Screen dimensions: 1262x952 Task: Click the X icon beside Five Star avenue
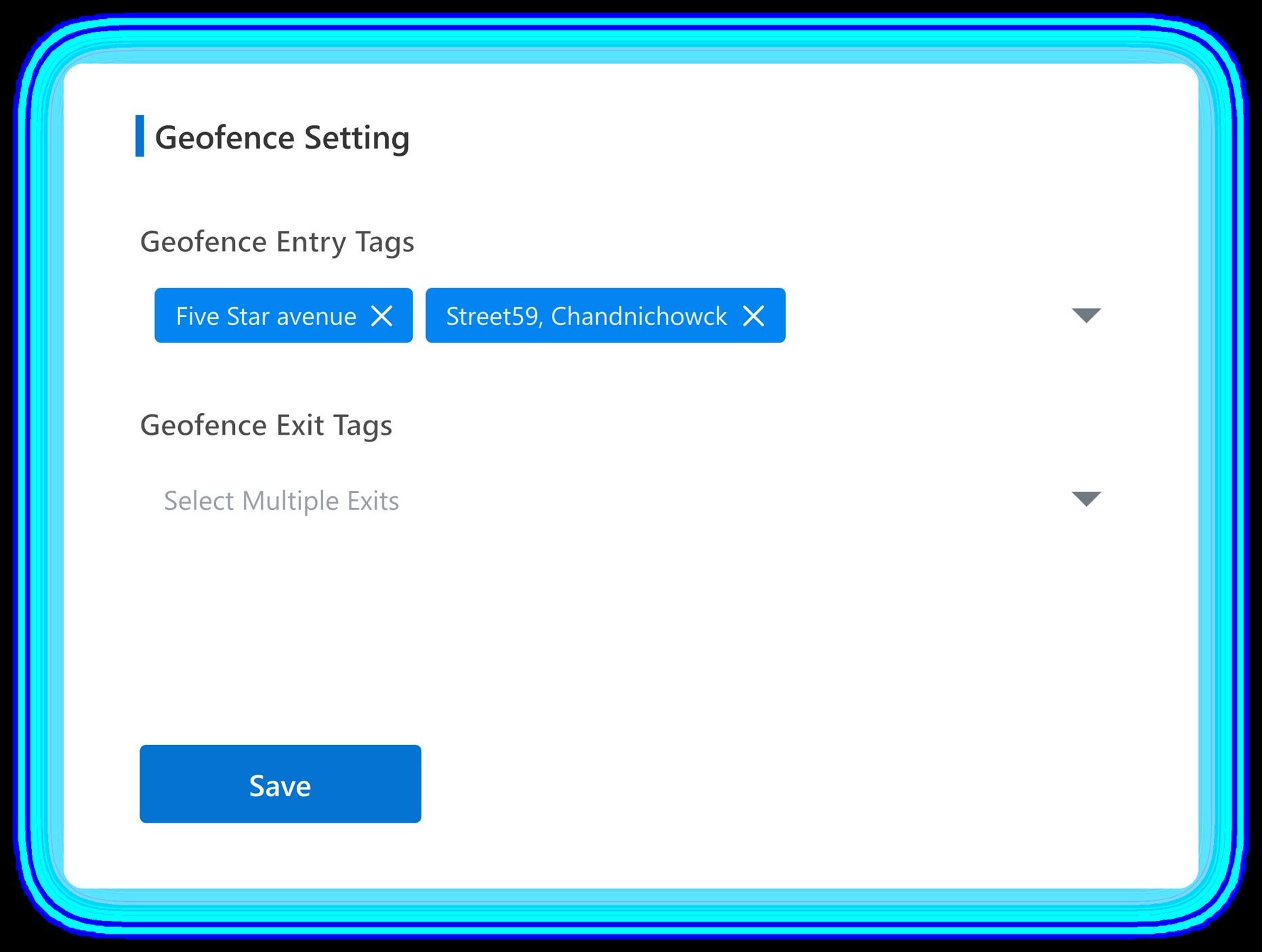[382, 316]
